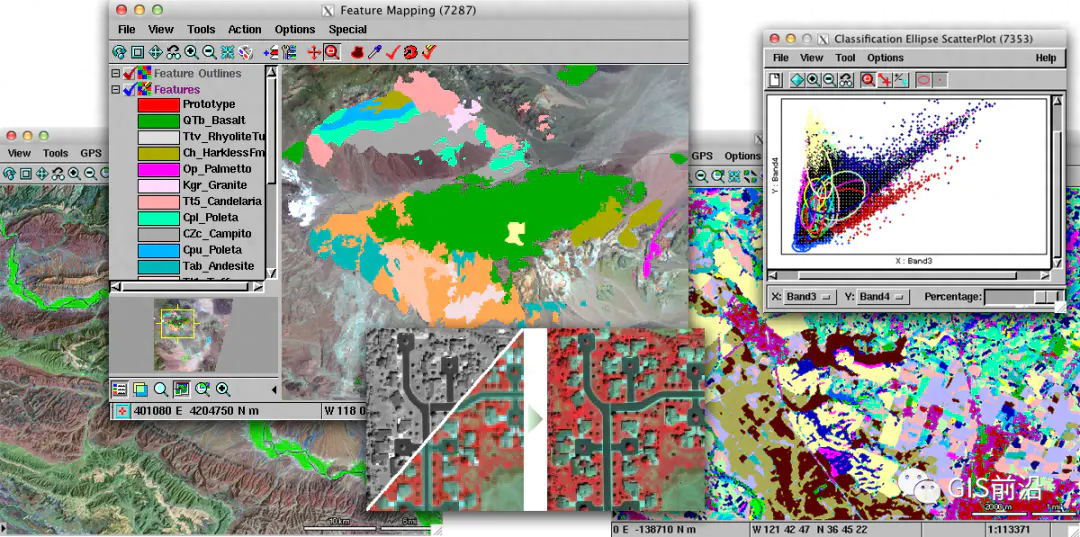This screenshot has width=1080, height=537.
Task: Select the QTb_Basalt feature label
Action: [208, 120]
